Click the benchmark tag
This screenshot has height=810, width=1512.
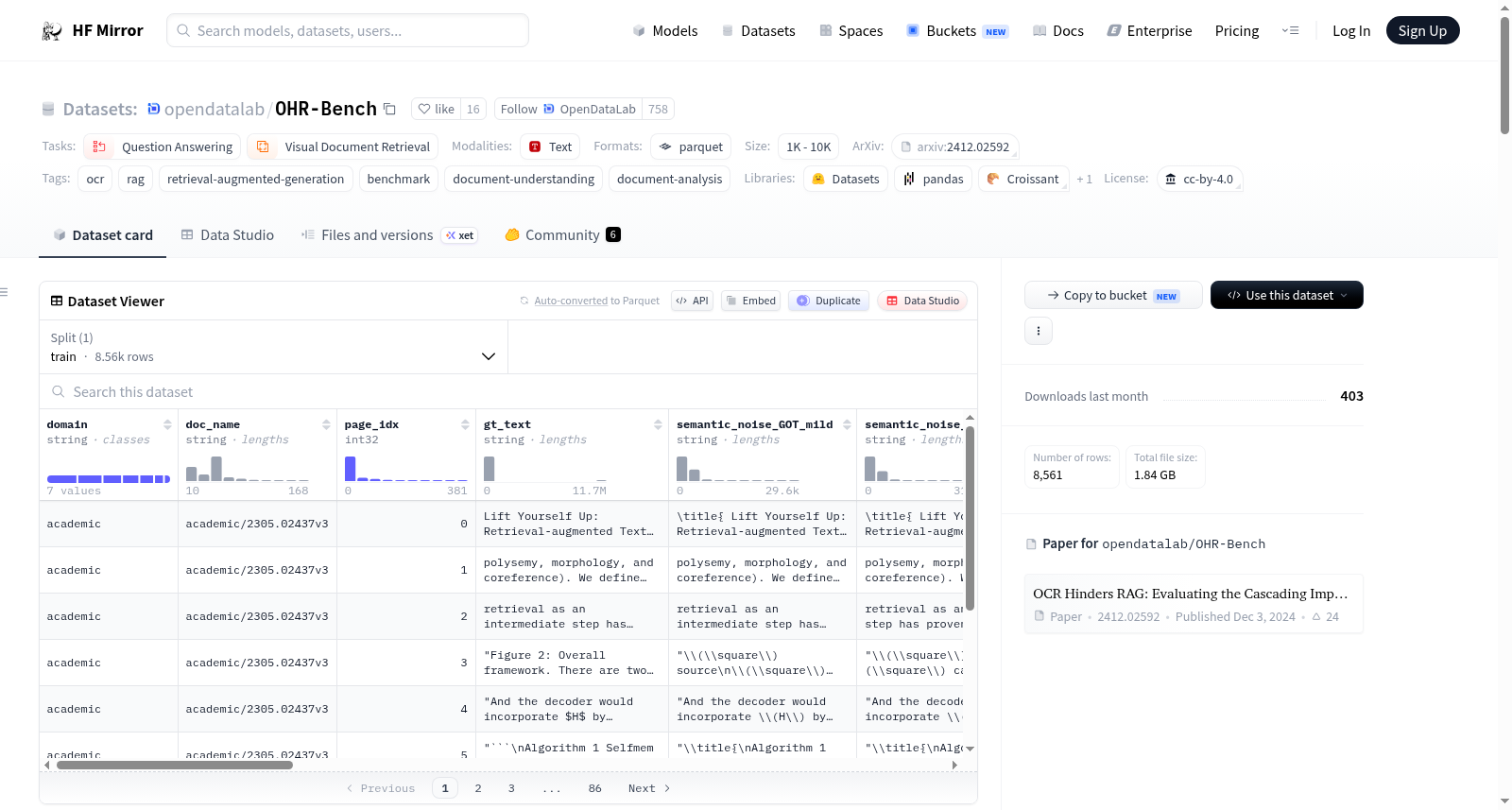(399, 179)
